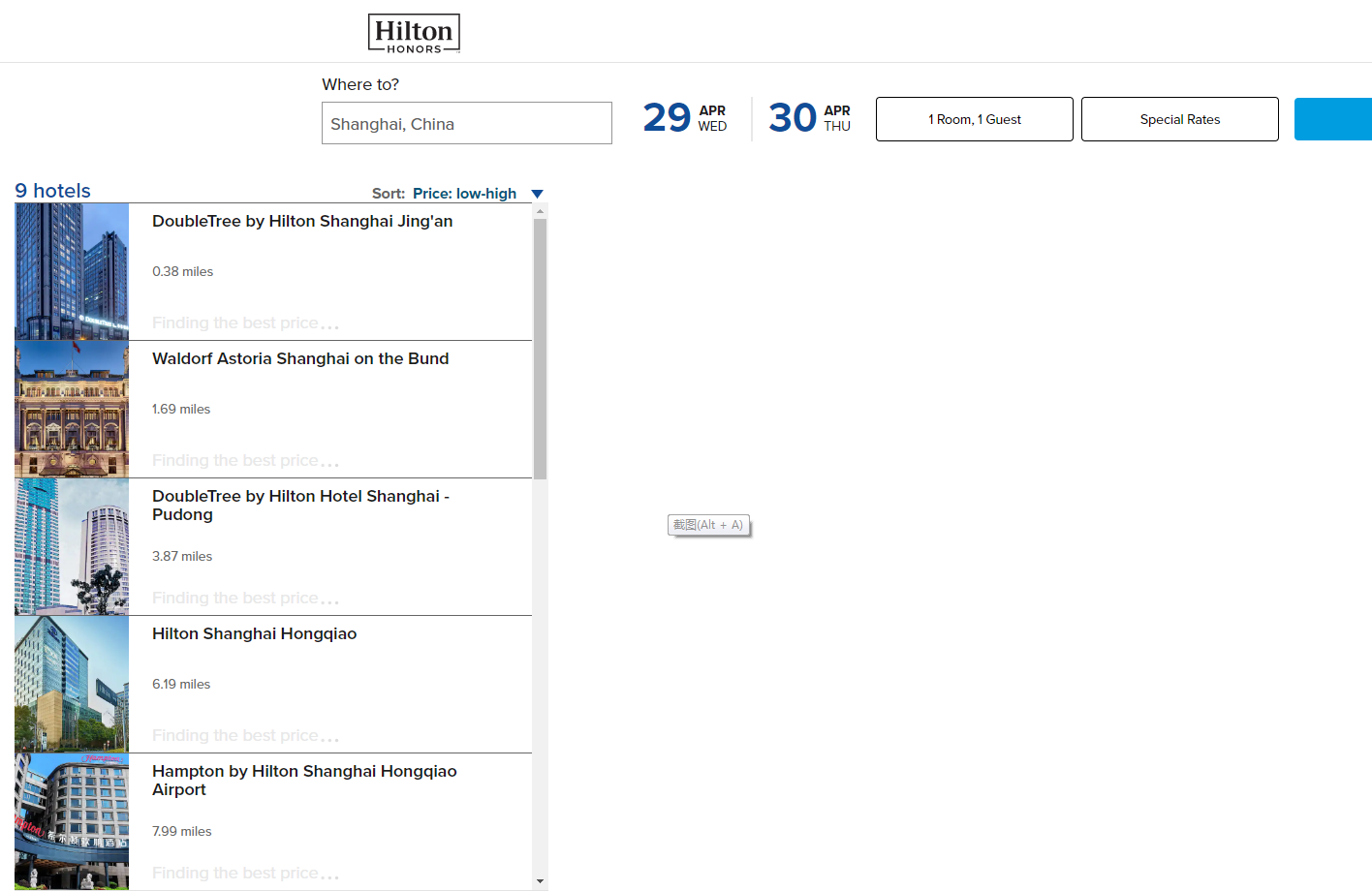Open the Sort Price: low-high dropdown
1372x891 pixels.
pyautogui.click(x=457, y=194)
